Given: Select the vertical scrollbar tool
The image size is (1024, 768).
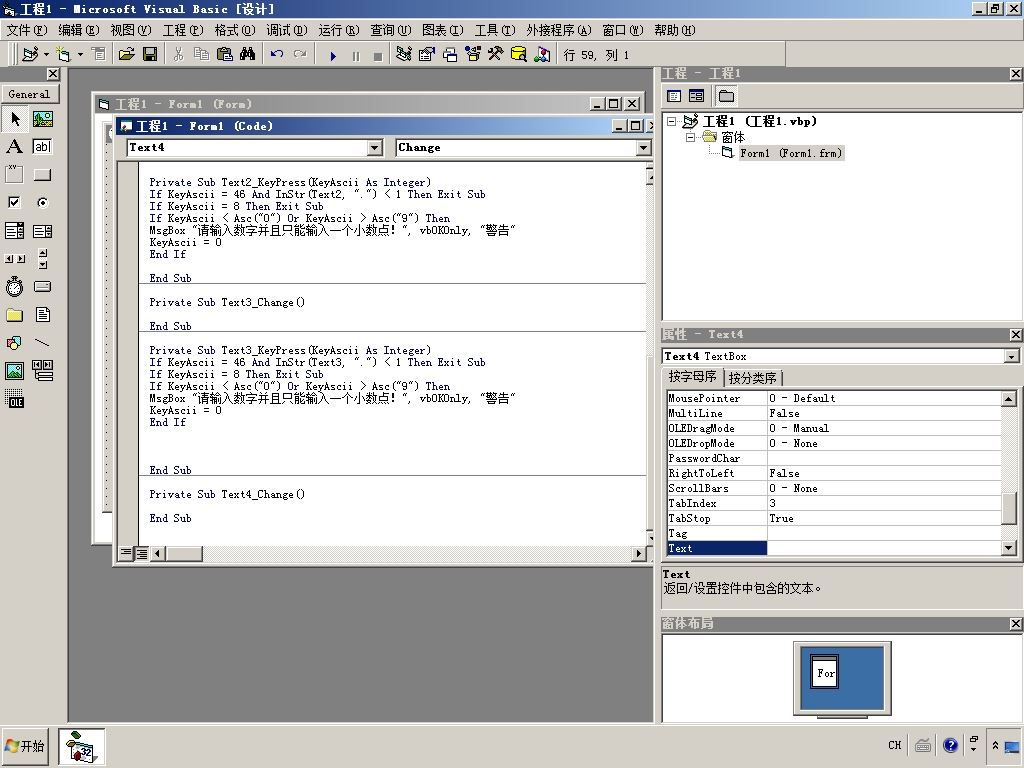Looking at the screenshot, I should [42, 259].
